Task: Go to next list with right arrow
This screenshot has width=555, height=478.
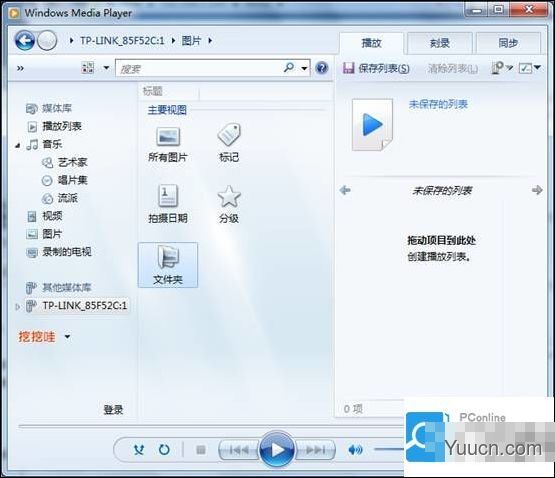Action: pos(537,190)
